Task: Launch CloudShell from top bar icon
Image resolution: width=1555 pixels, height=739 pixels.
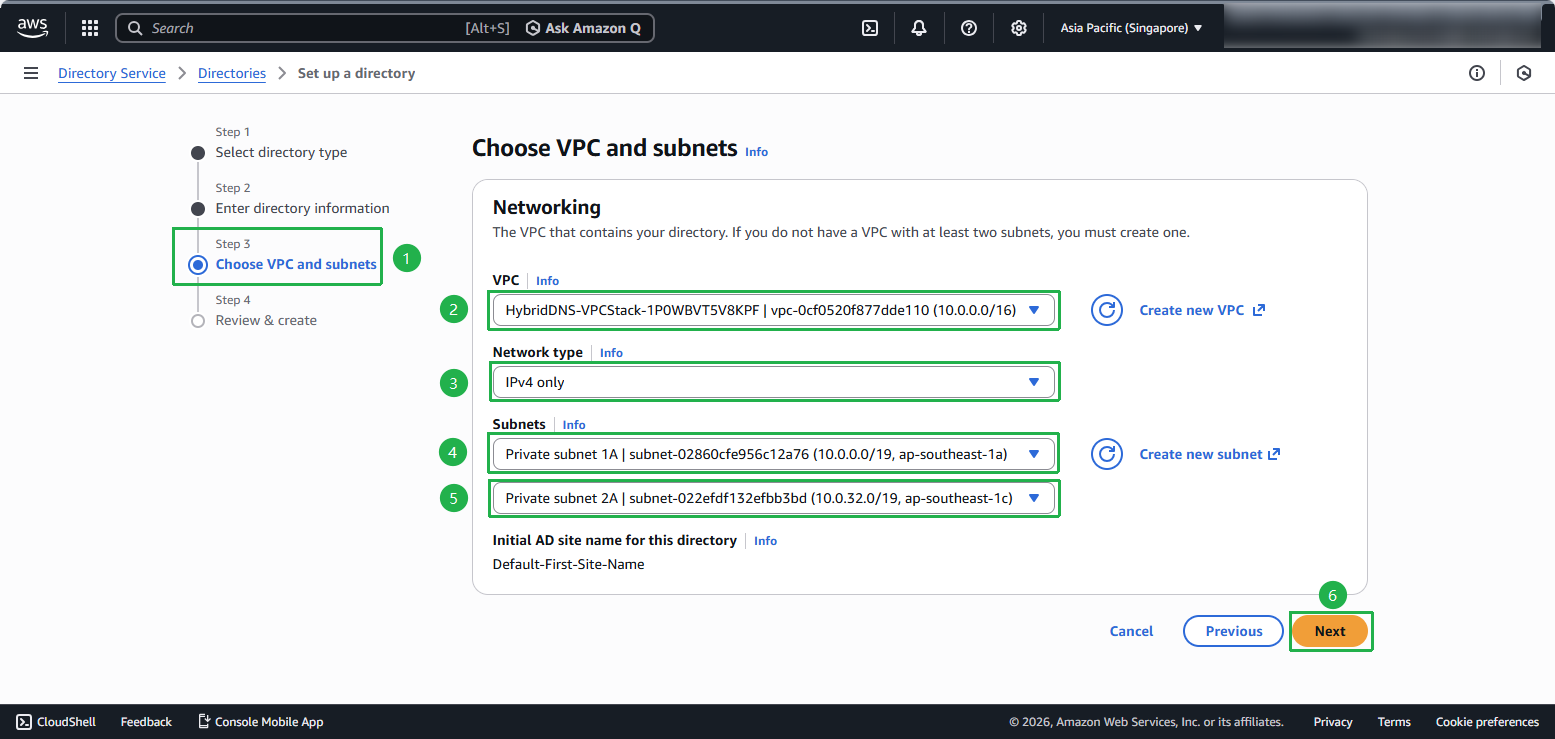Action: (x=870, y=28)
